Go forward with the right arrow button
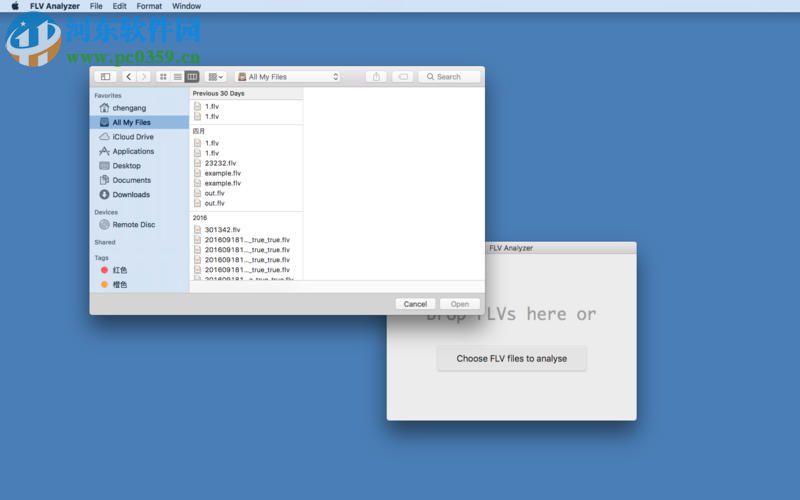 tap(143, 77)
